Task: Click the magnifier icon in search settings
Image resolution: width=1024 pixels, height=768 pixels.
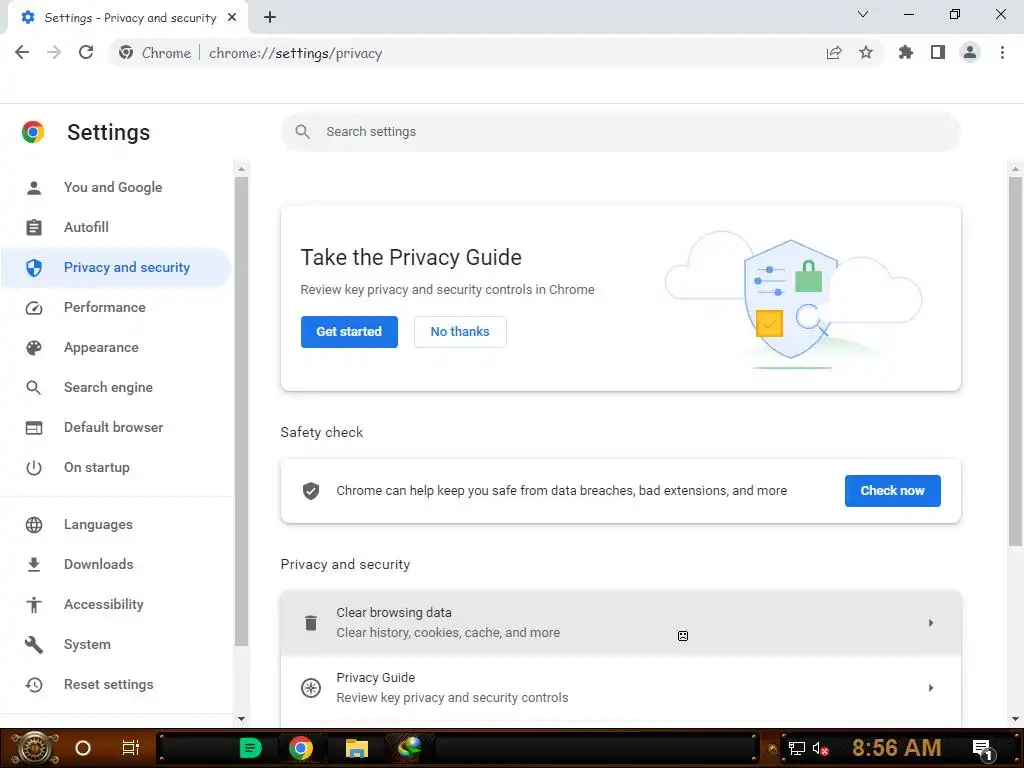Action: [302, 132]
